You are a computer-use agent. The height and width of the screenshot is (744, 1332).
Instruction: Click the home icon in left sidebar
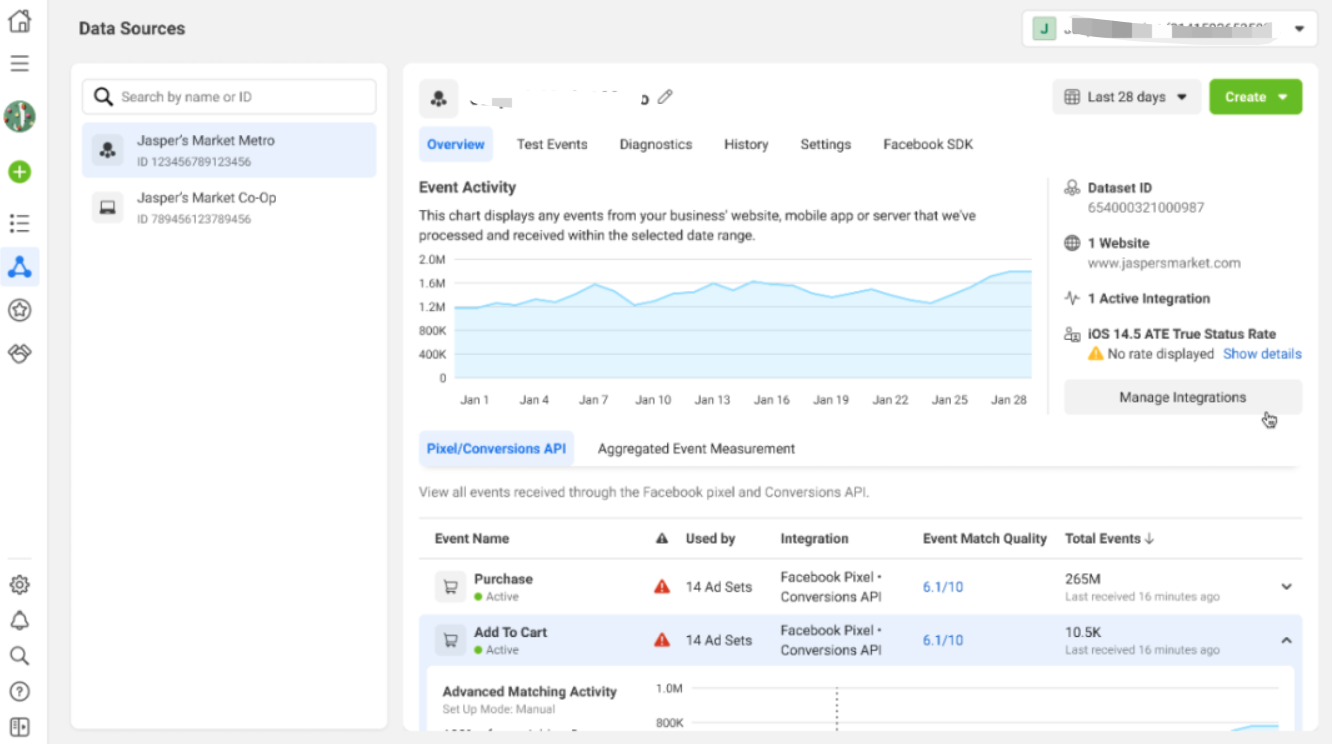tap(20, 21)
